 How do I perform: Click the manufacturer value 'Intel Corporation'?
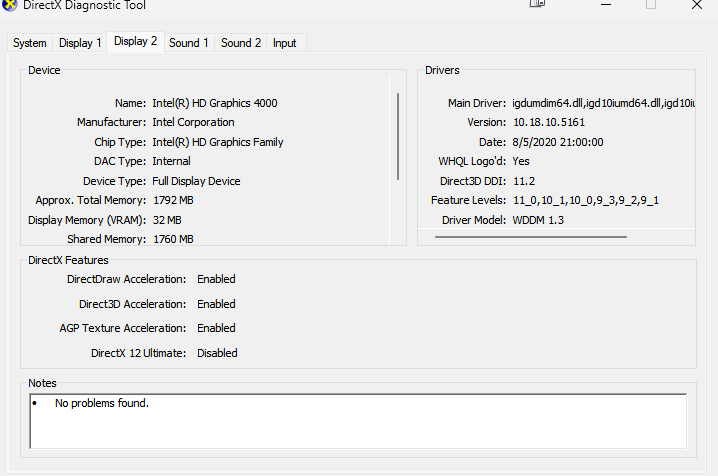193,122
